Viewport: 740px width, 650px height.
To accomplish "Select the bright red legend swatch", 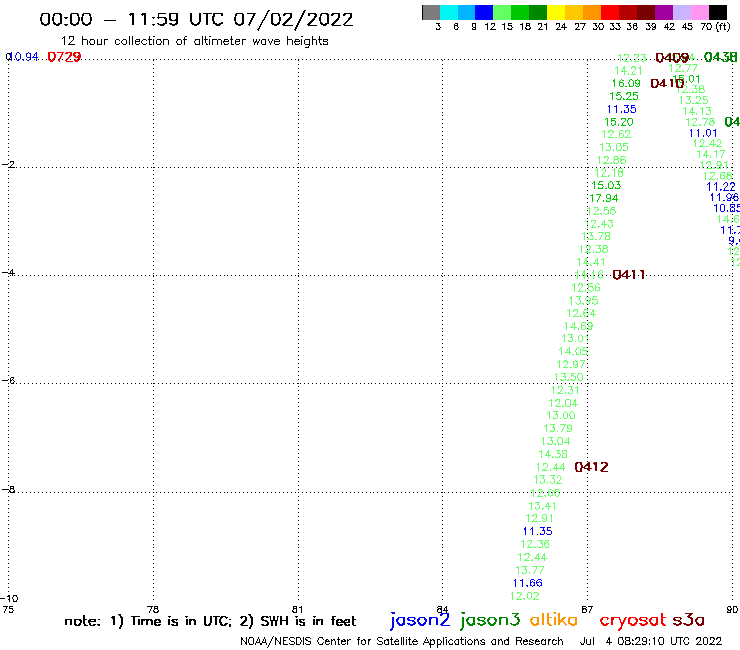I will (610, 12).
